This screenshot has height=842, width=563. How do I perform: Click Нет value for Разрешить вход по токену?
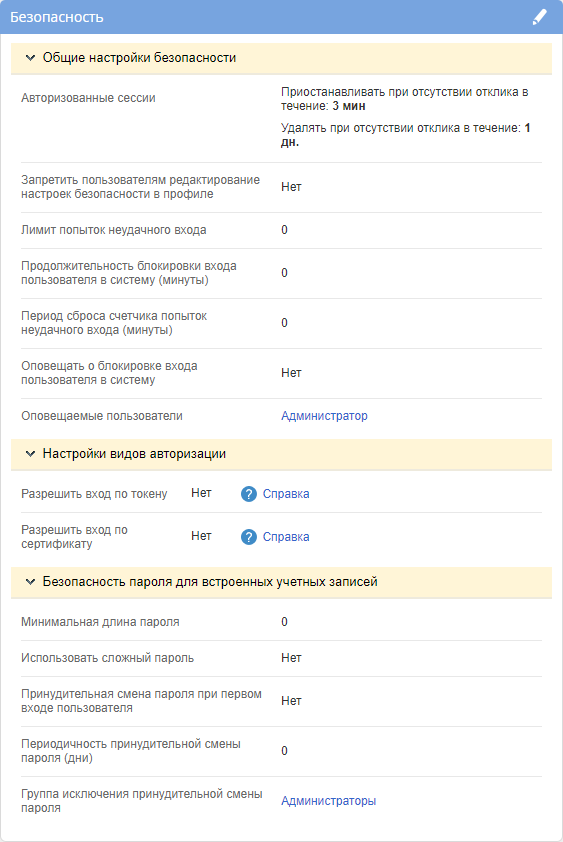click(201, 493)
